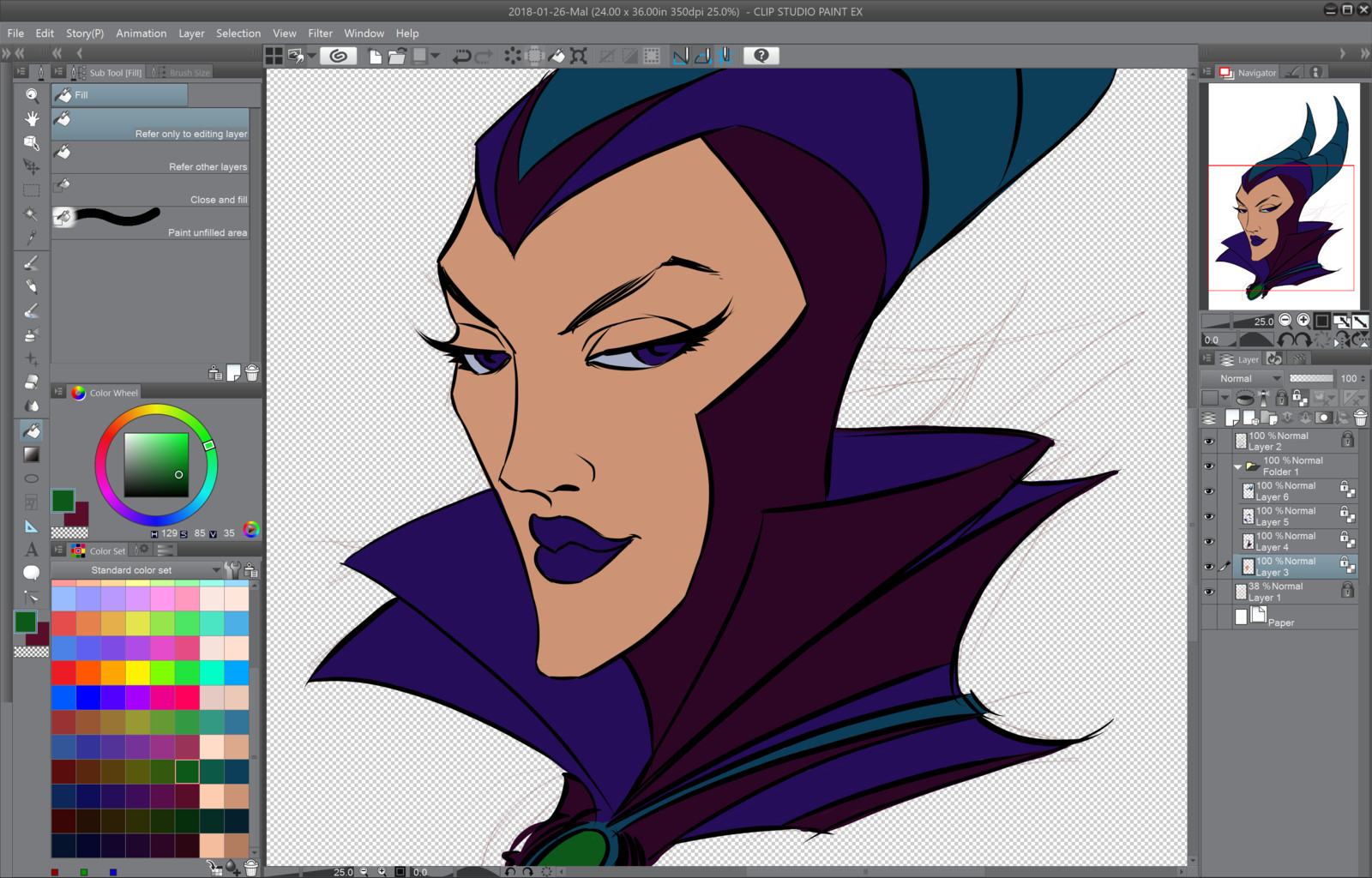Viewport: 1372px width, 878px height.
Task: Hide Layer 5 with eye icon
Action: [1209, 516]
